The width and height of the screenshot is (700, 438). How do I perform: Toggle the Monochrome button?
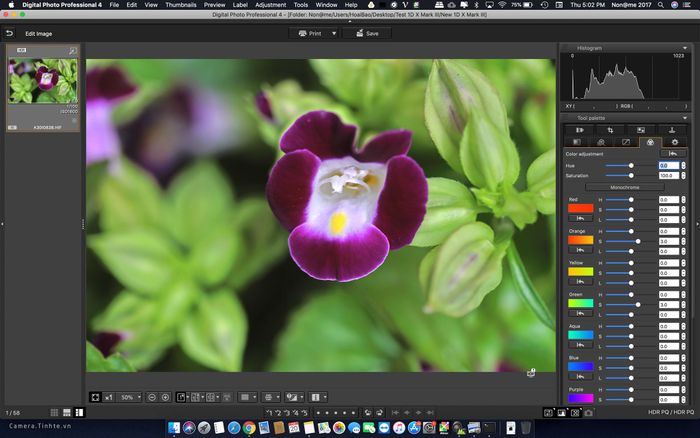(624, 187)
